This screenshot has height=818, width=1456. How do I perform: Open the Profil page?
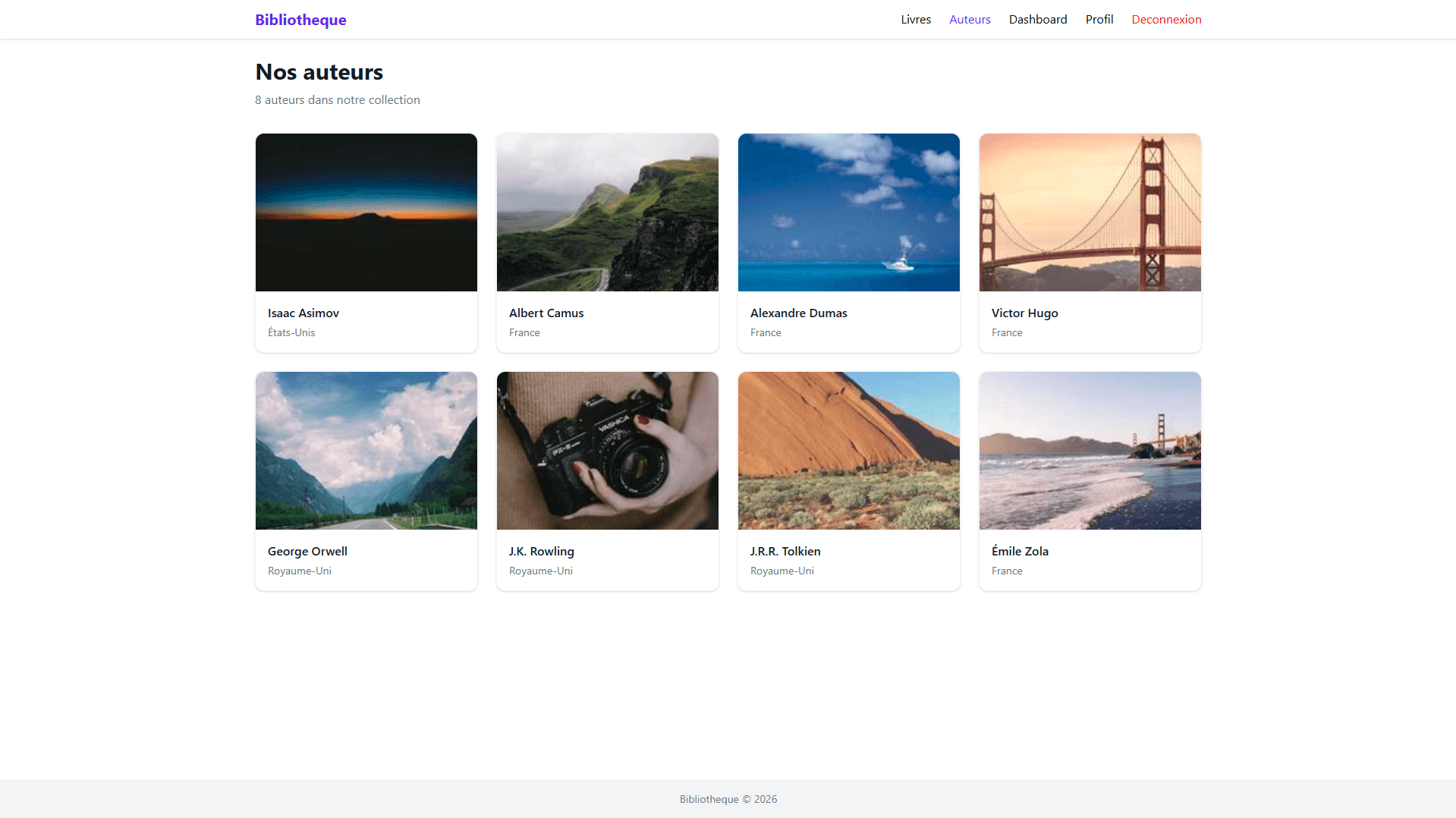click(1099, 19)
